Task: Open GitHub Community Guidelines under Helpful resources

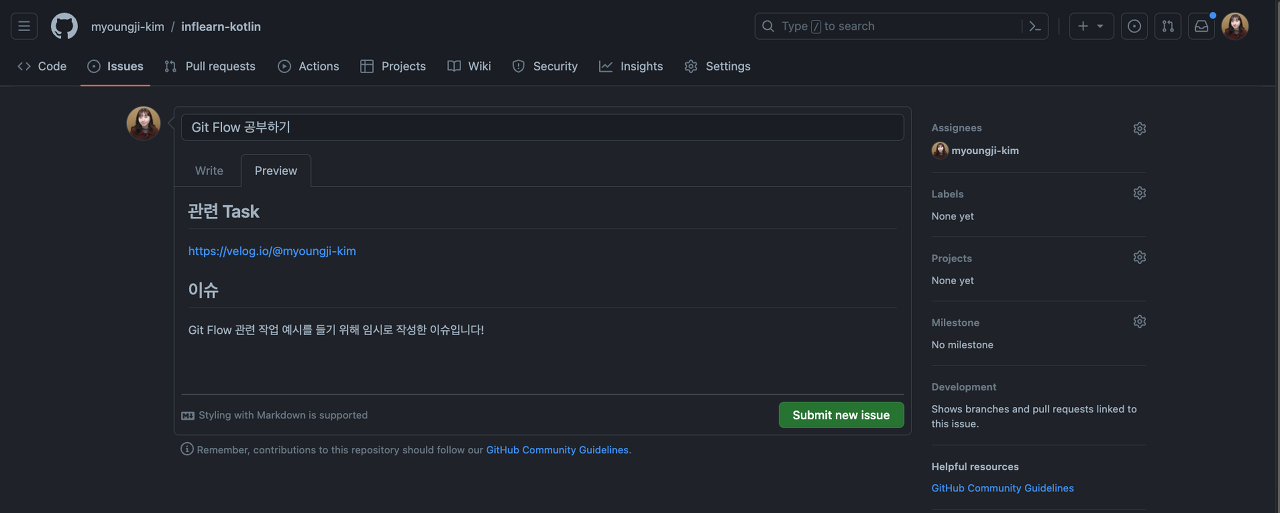Action: [x=1002, y=488]
